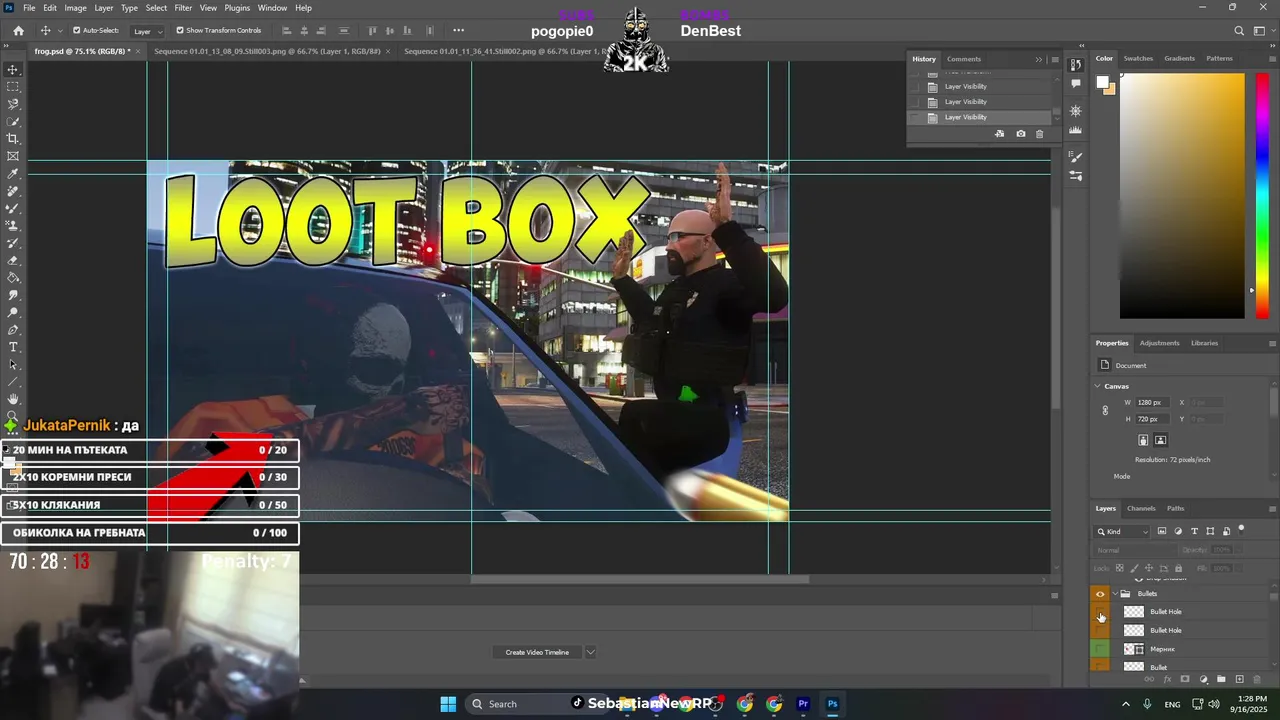Add layer style via fx icon
This screenshot has height=720, width=1280.
[1167, 680]
